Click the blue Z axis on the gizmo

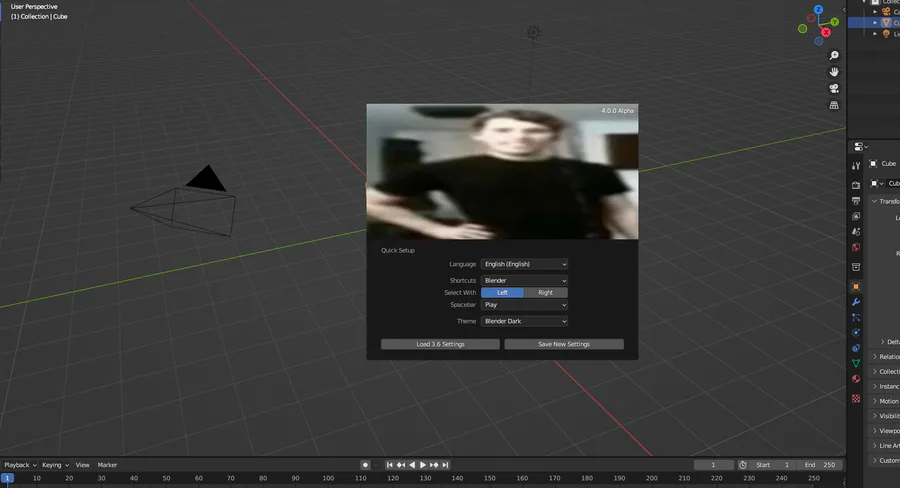pyautogui.click(x=818, y=10)
